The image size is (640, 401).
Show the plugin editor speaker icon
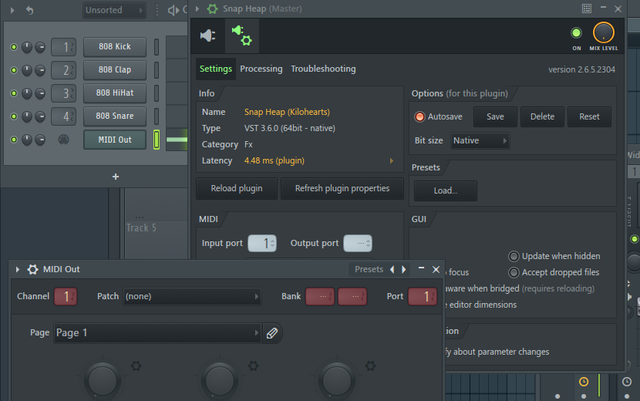[208, 36]
